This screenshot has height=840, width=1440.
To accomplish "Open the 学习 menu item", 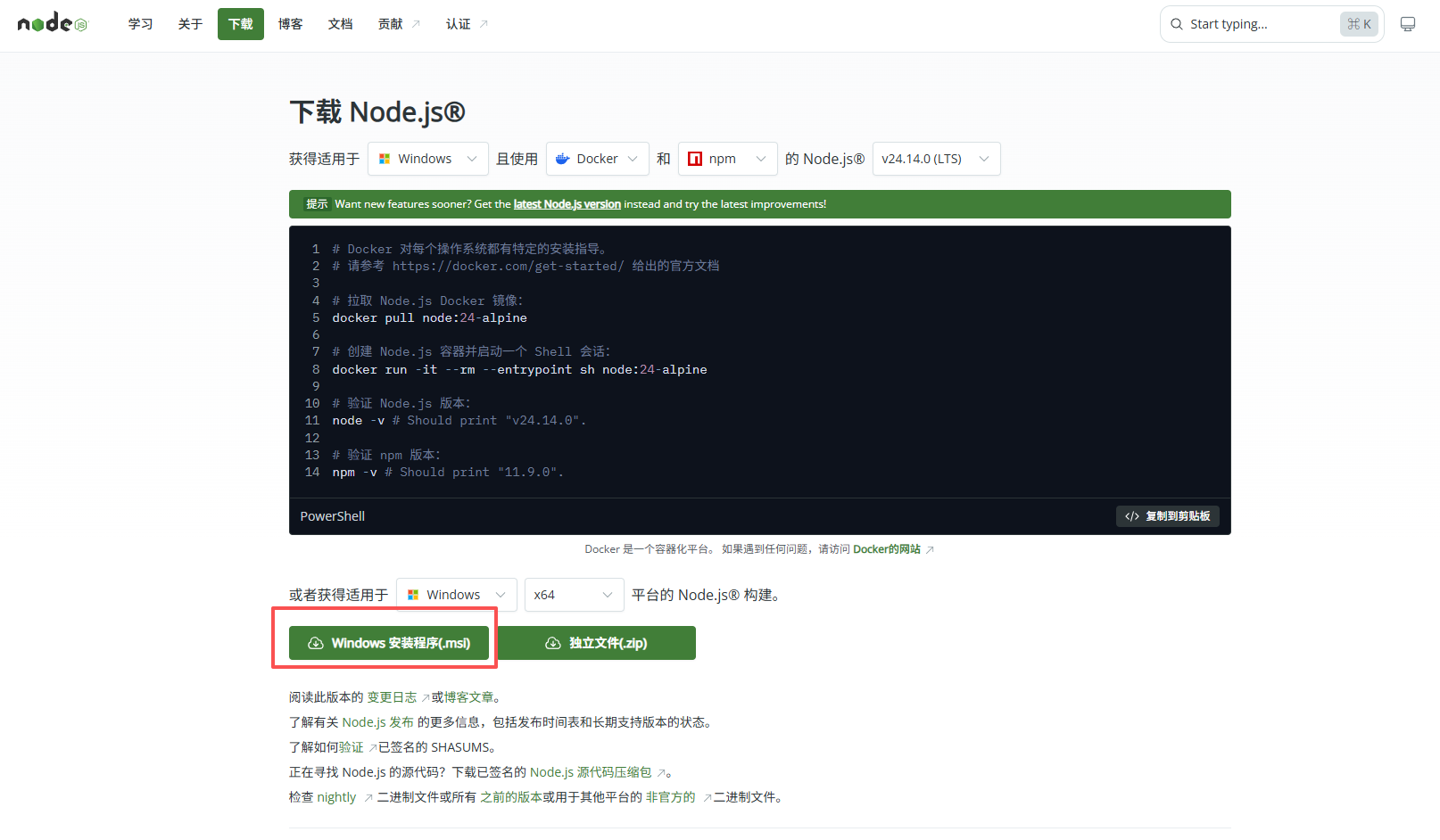I will point(141,24).
